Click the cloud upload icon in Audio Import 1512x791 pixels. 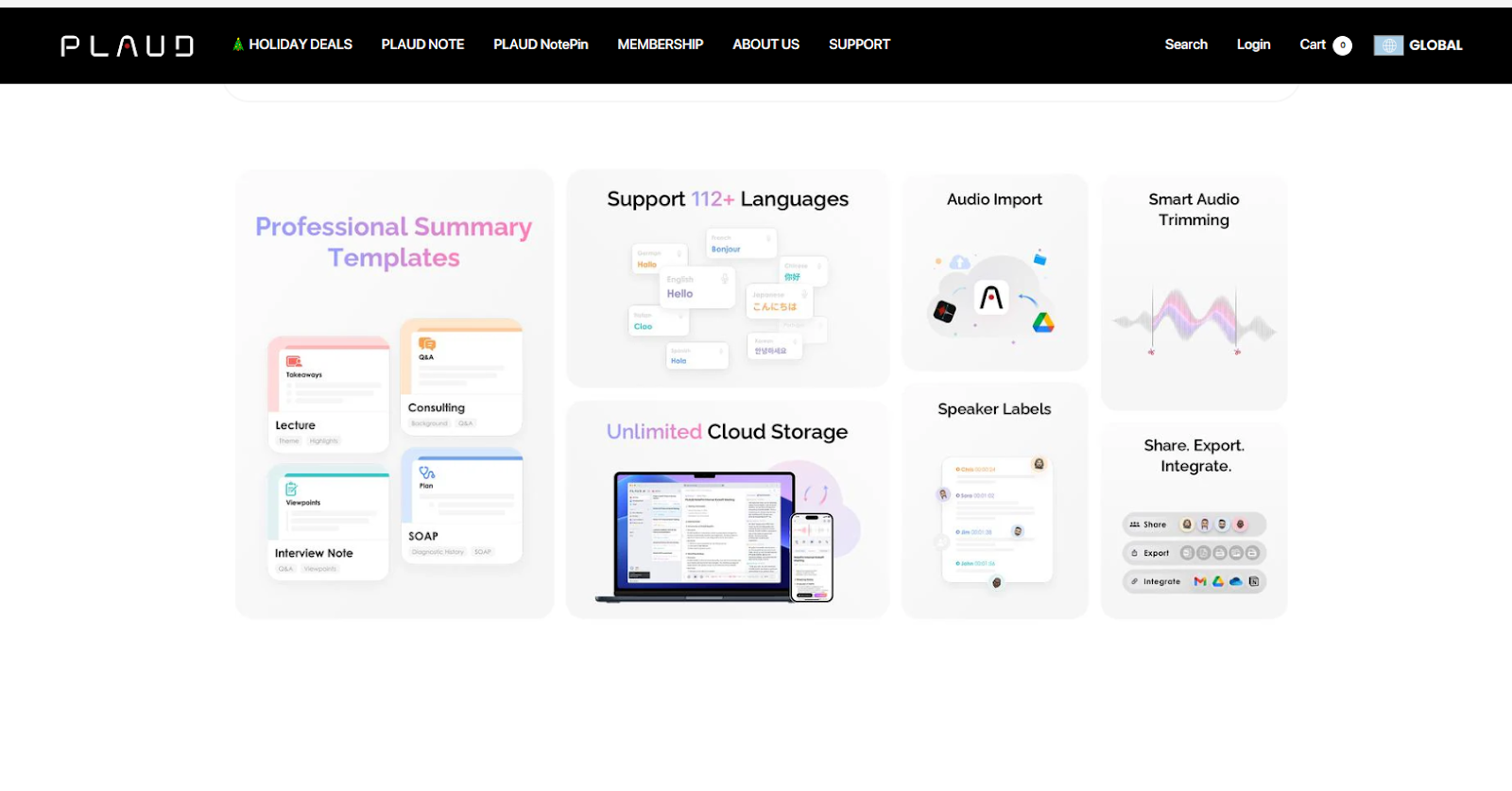point(960,262)
